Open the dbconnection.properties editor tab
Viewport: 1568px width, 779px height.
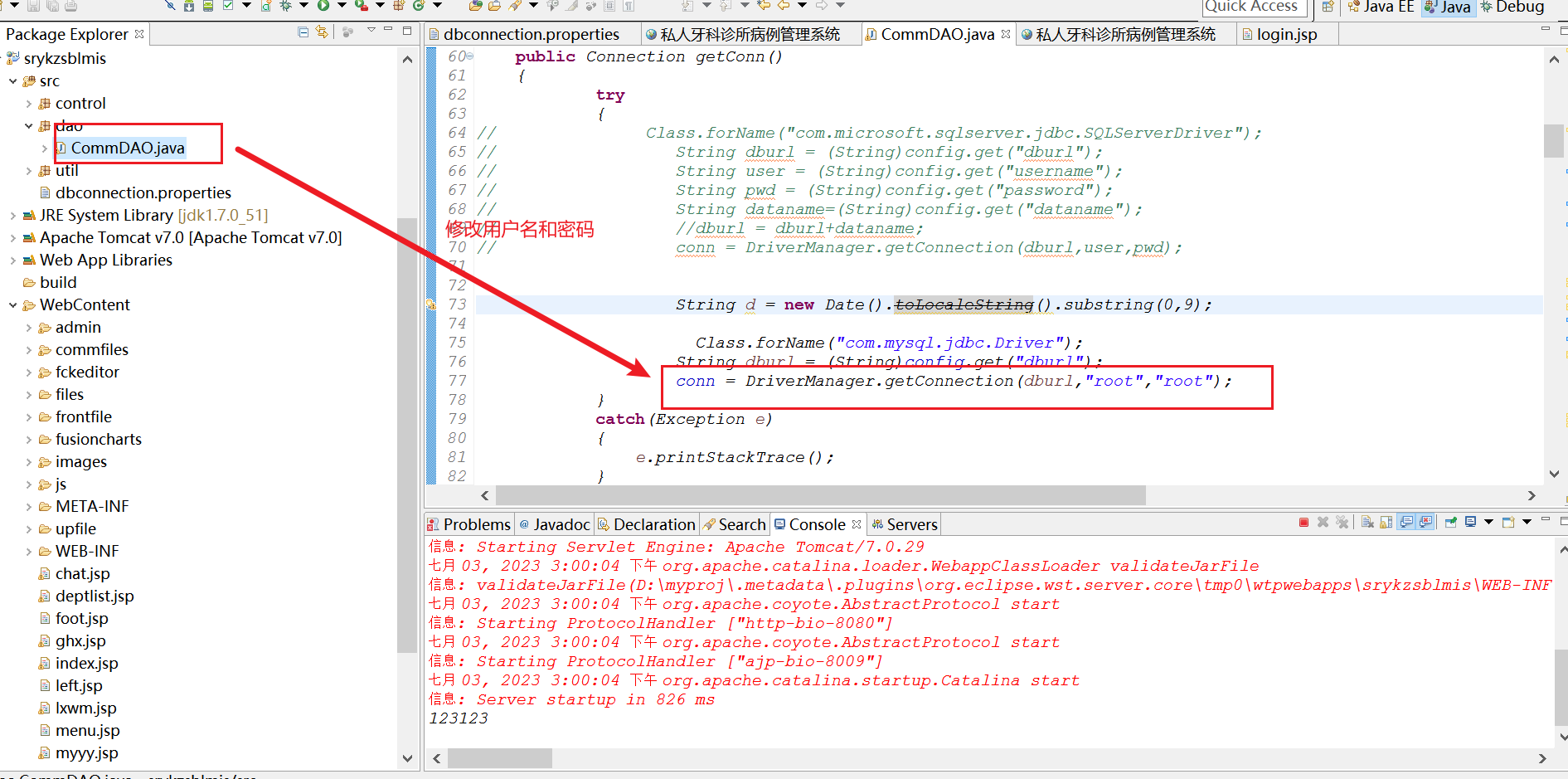532,34
